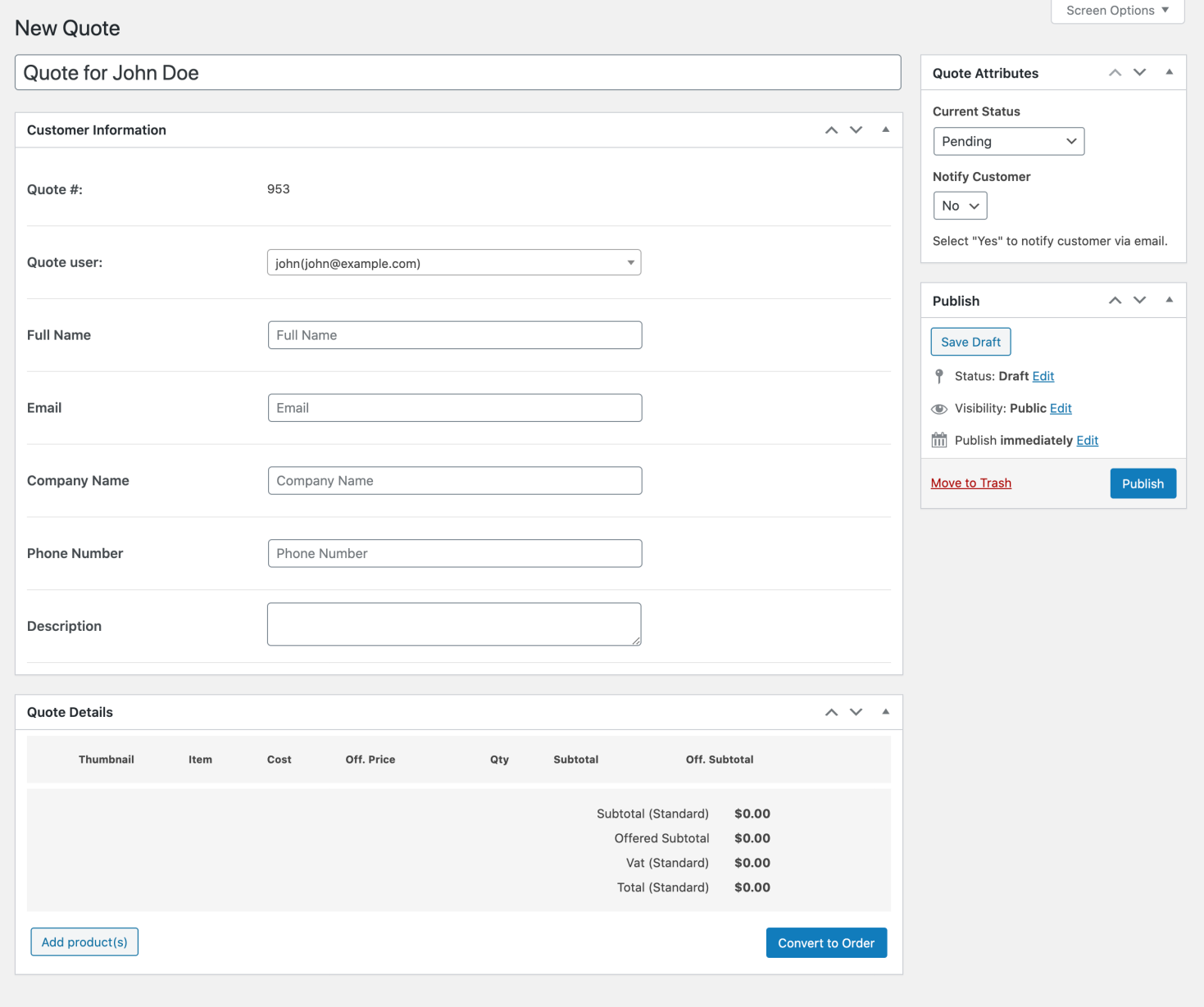1204x1007 pixels.
Task: Toggle collapse on the Quote Attributes panel
Action: (1169, 72)
